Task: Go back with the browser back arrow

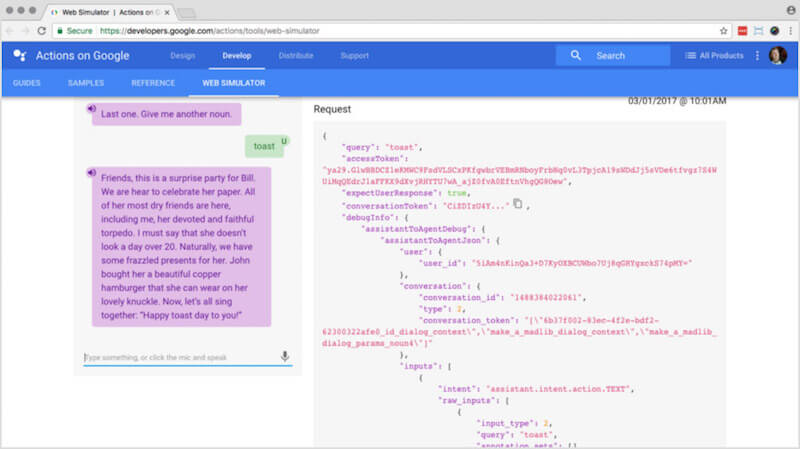Action: (x=10, y=31)
